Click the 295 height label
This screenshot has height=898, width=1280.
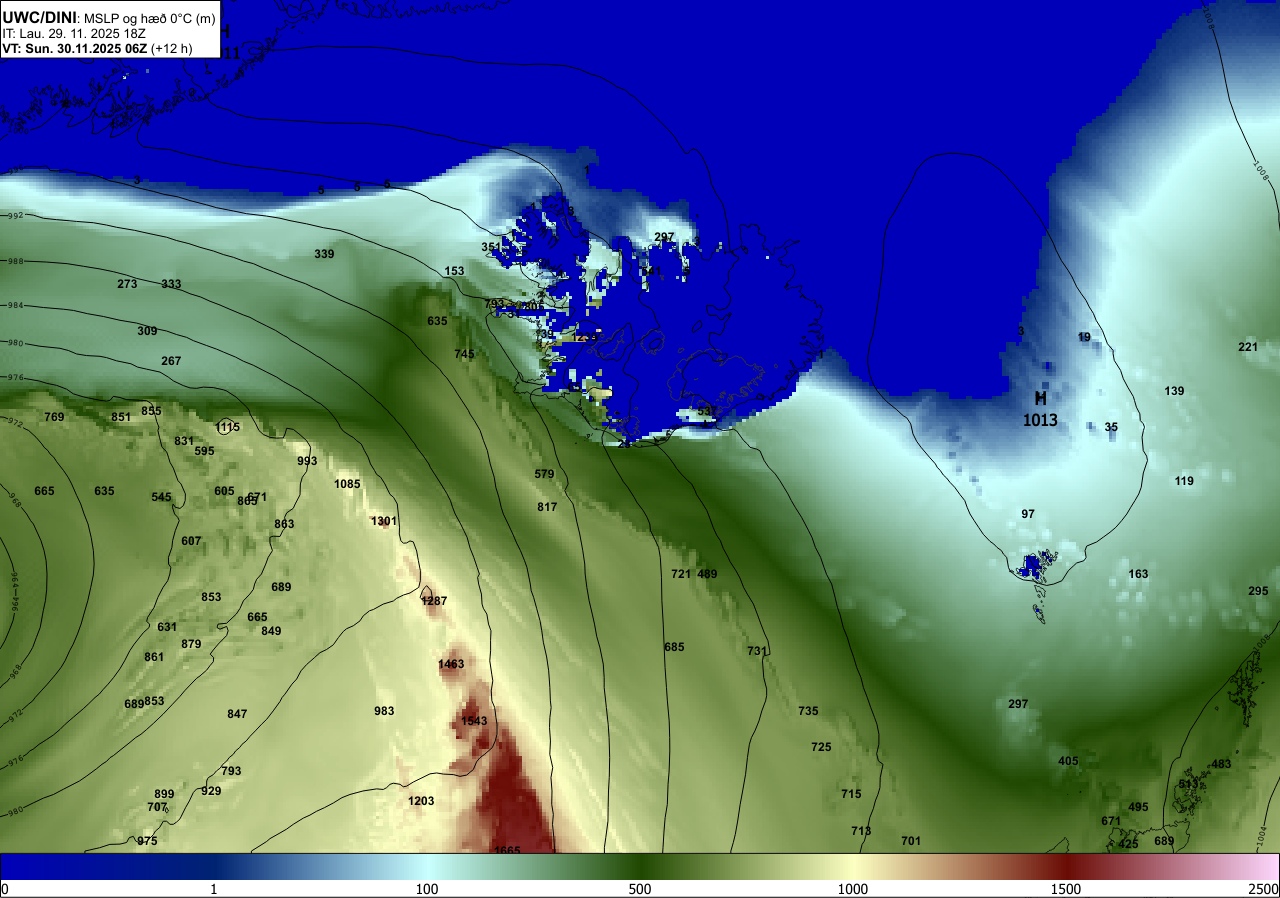tap(1258, 591)
